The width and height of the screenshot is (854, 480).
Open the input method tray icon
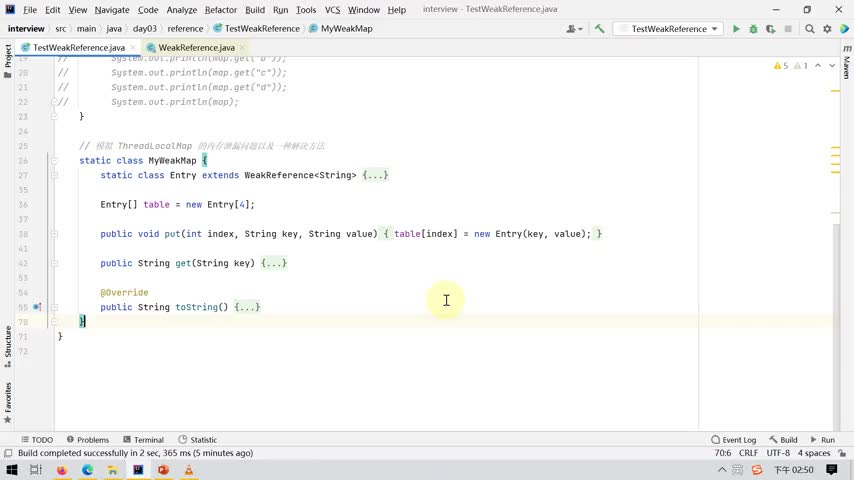coord(737,470)
